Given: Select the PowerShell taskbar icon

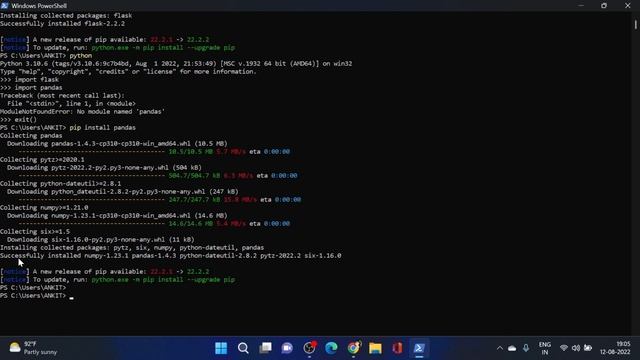Looking at the screenshot, I should [x=419, y=348].
